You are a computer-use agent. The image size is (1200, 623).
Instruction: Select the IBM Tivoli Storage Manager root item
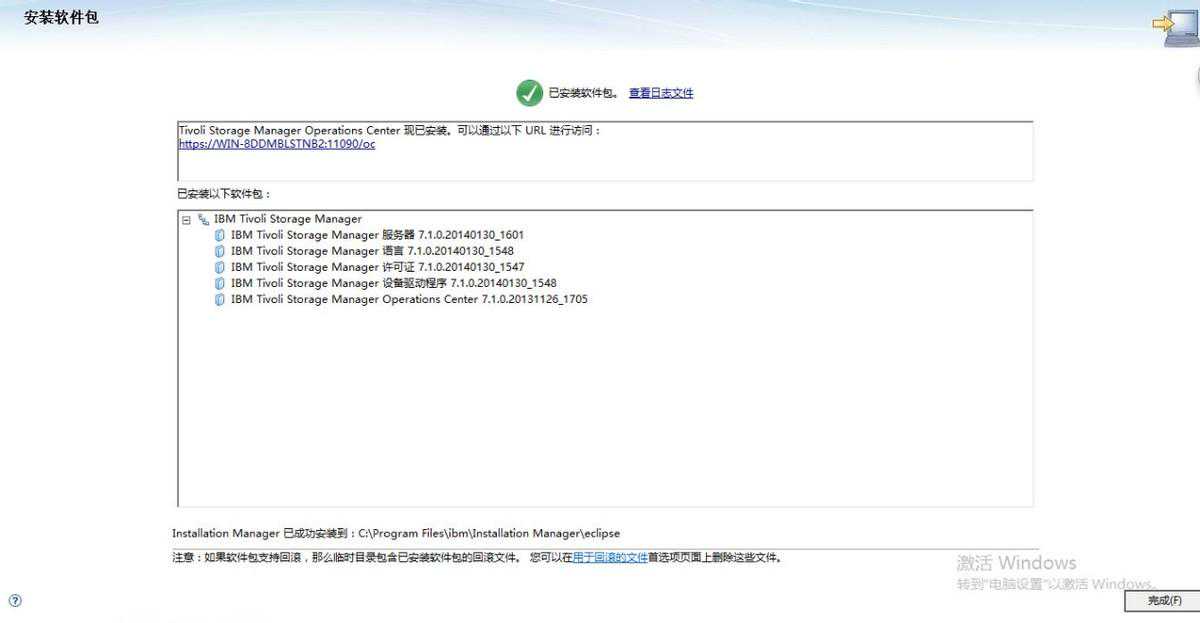click(288, 219)
